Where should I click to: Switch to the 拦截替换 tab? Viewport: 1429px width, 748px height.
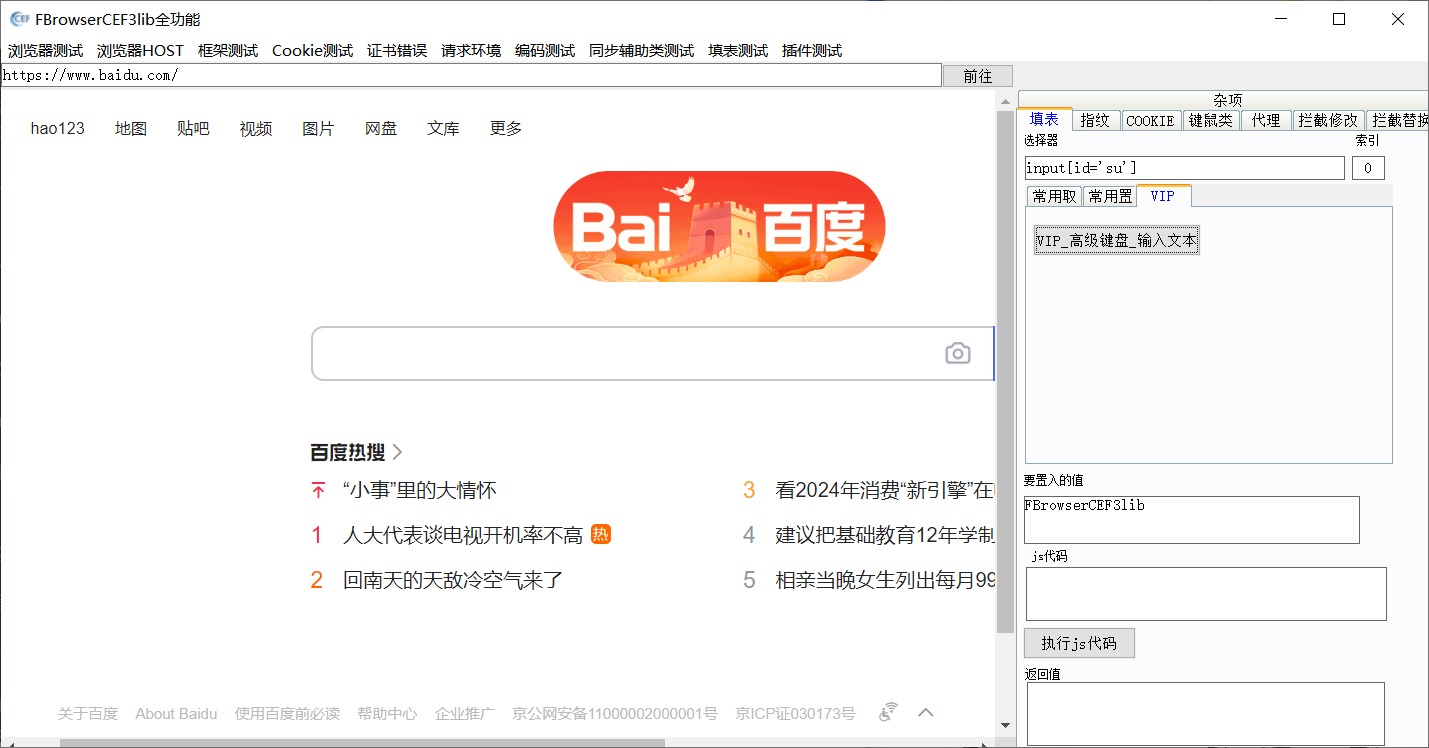pos(1397,120)
